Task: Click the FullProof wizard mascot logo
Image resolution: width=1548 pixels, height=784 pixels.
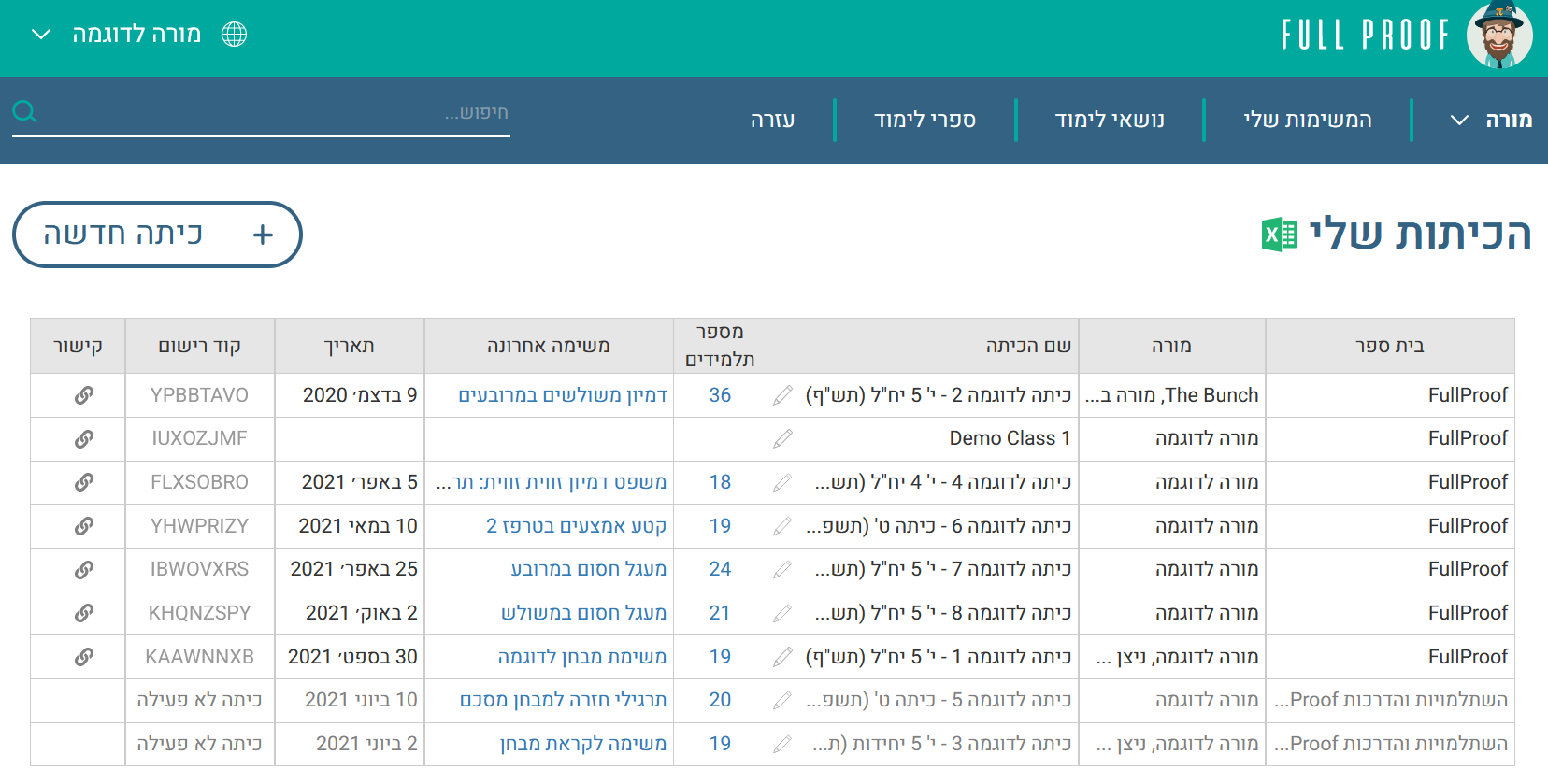Action: point(1498,36)
